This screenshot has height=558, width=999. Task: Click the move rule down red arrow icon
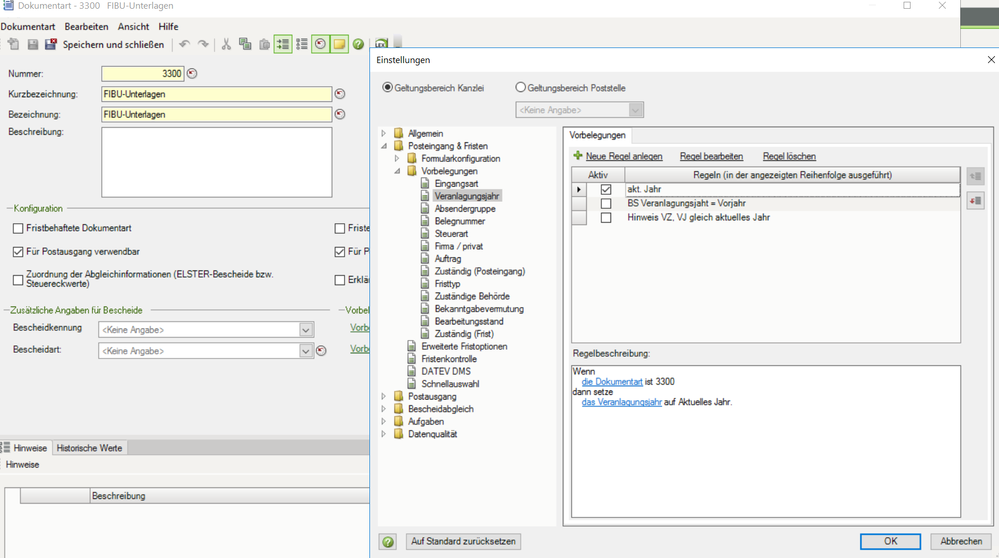pyautogui.click(x=975, y=201)
